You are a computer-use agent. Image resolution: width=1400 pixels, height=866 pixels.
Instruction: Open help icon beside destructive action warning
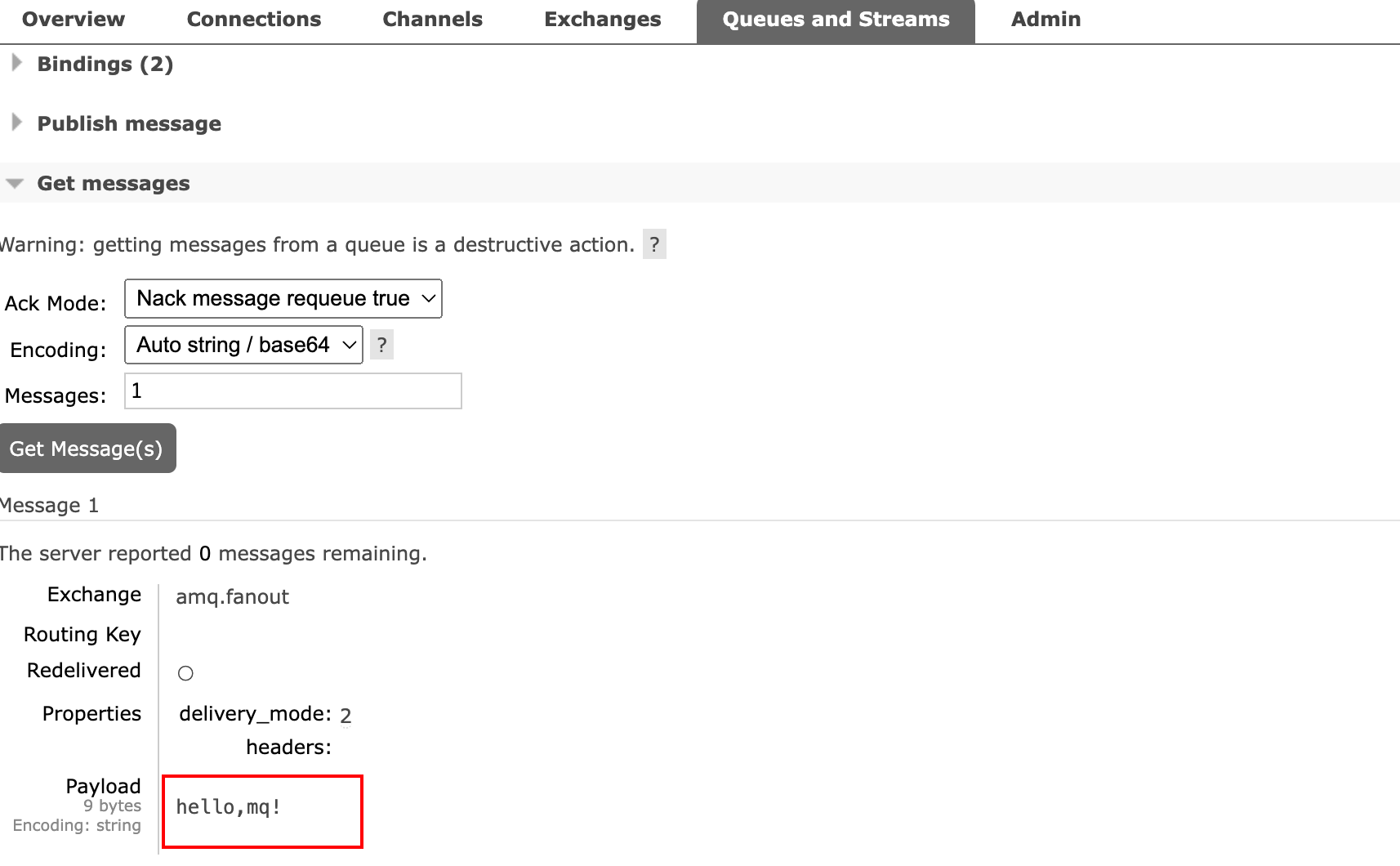tap(654, 244)
